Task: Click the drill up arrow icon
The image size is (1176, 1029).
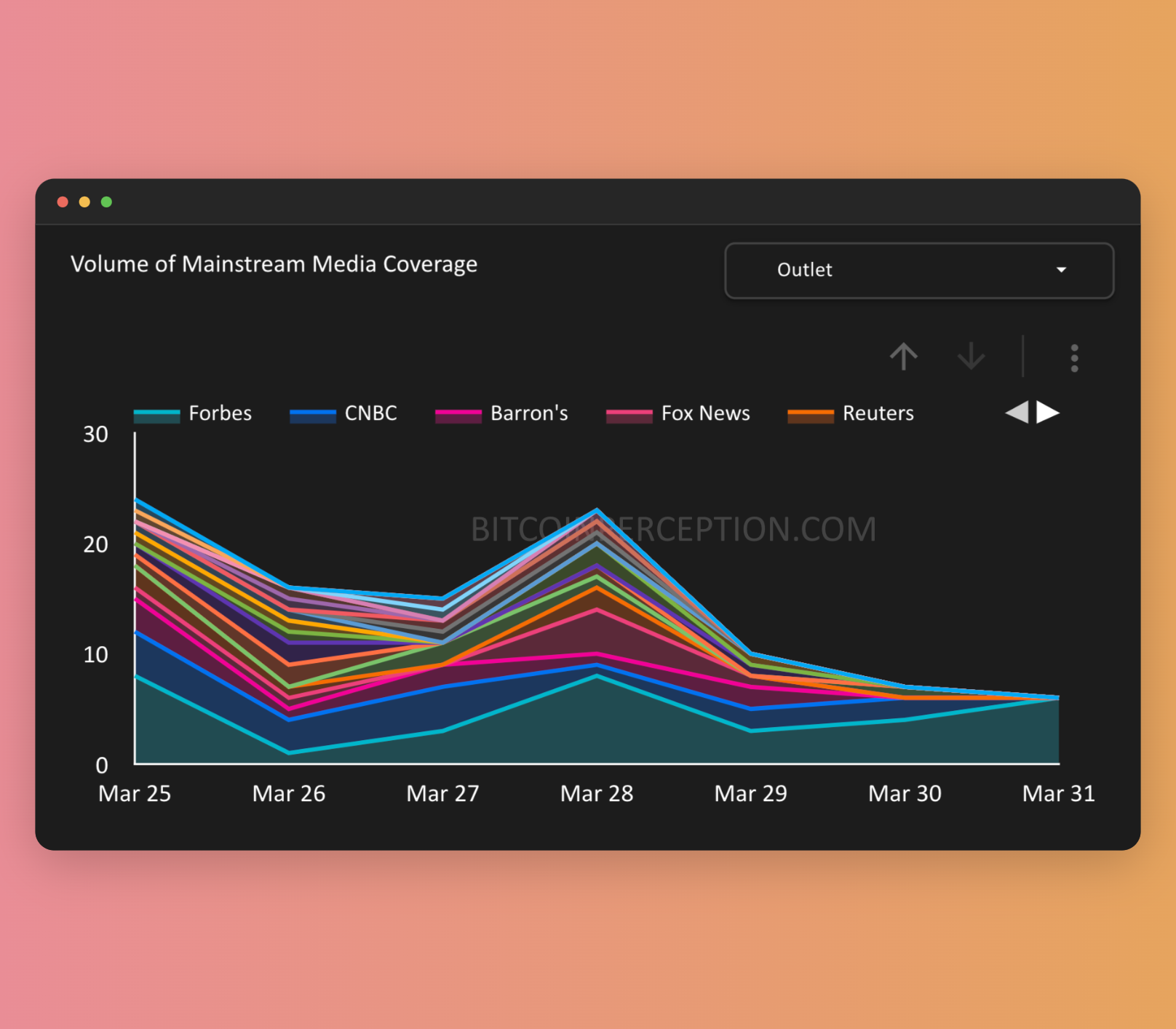Action: tap(903, 357)
